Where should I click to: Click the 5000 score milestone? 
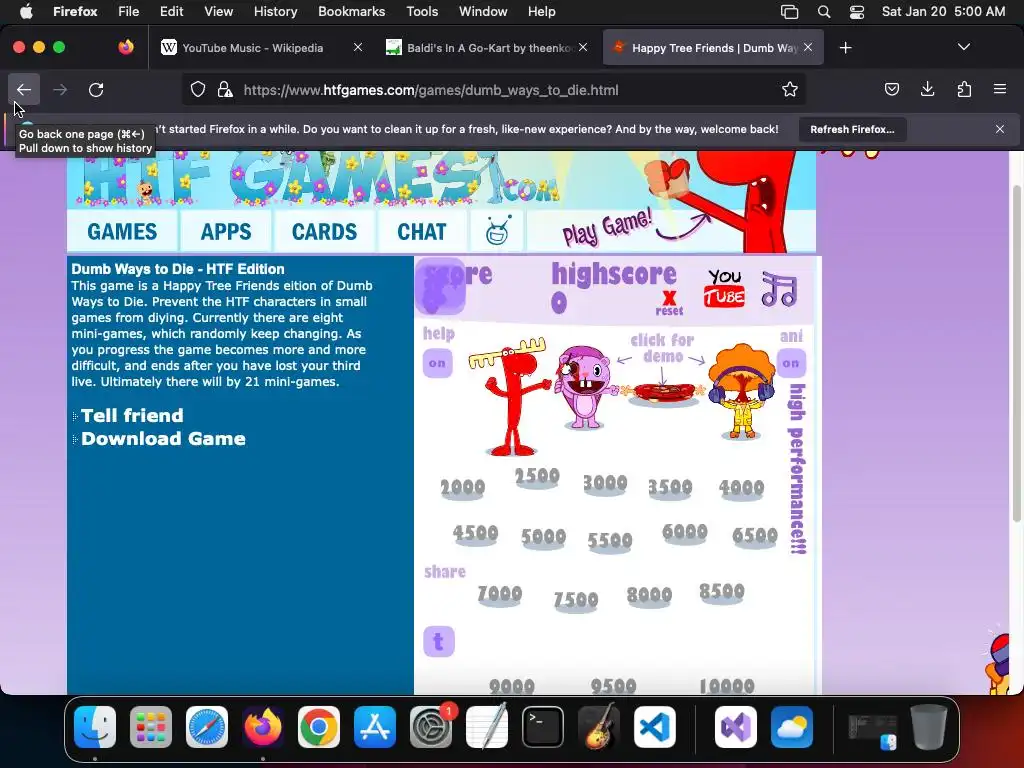(x=543, y=537)
